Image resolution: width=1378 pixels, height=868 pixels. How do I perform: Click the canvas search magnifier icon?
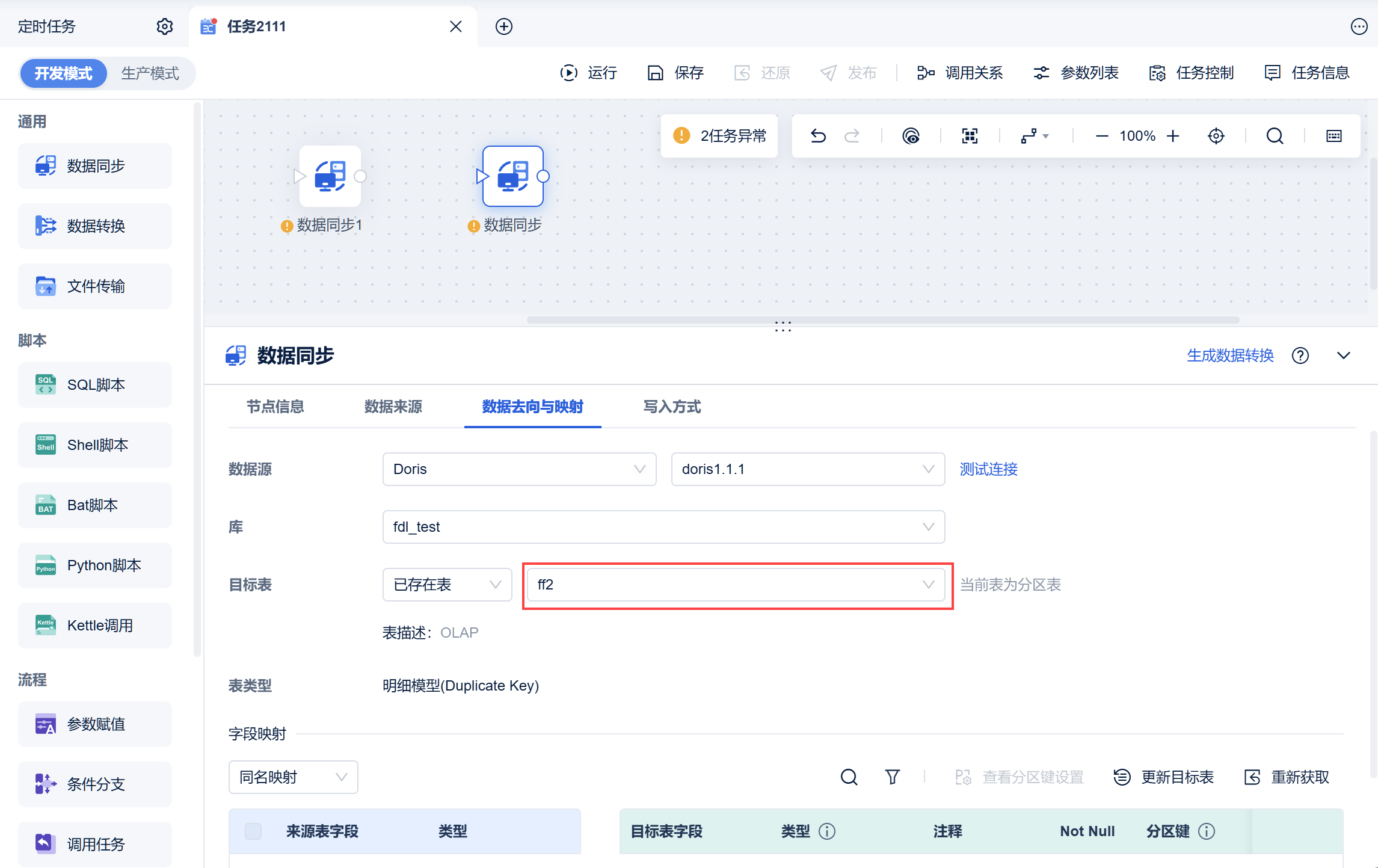[x=1275, y=136]
